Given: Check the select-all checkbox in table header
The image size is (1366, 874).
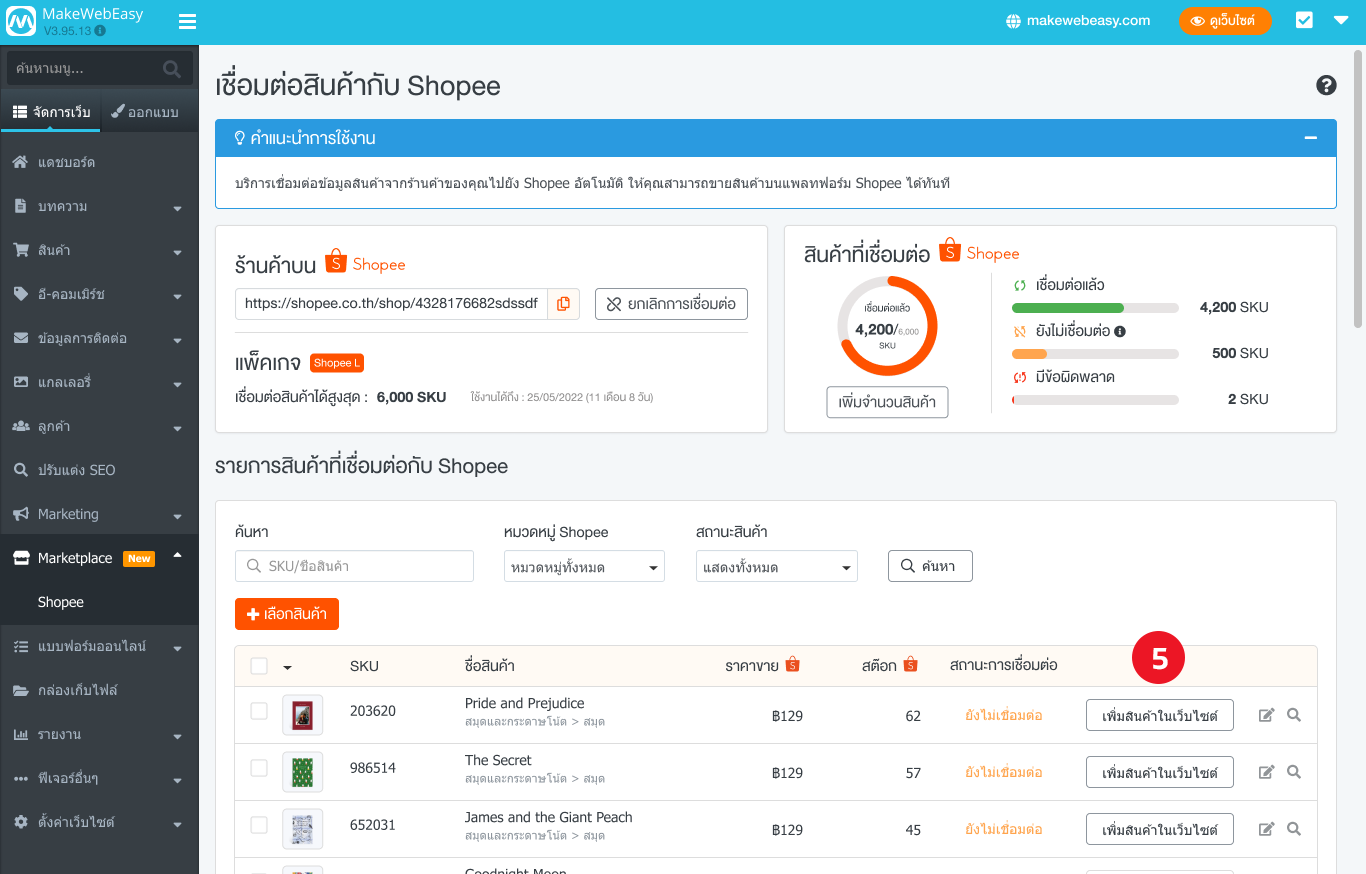Looking at the screenshot, I should [x=258, y=665].
